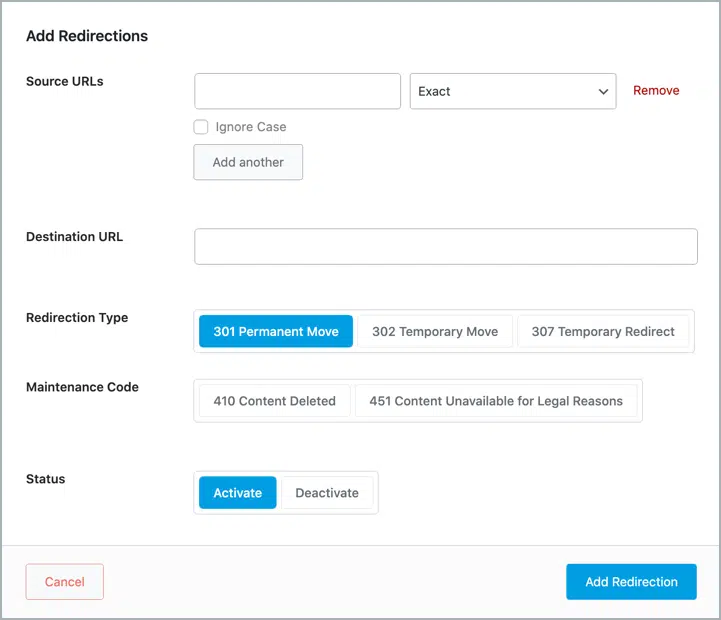Viewport: 721px width, 620px height.
Task: Click the Remove link beside the source URL
Action: coord(656,91)
